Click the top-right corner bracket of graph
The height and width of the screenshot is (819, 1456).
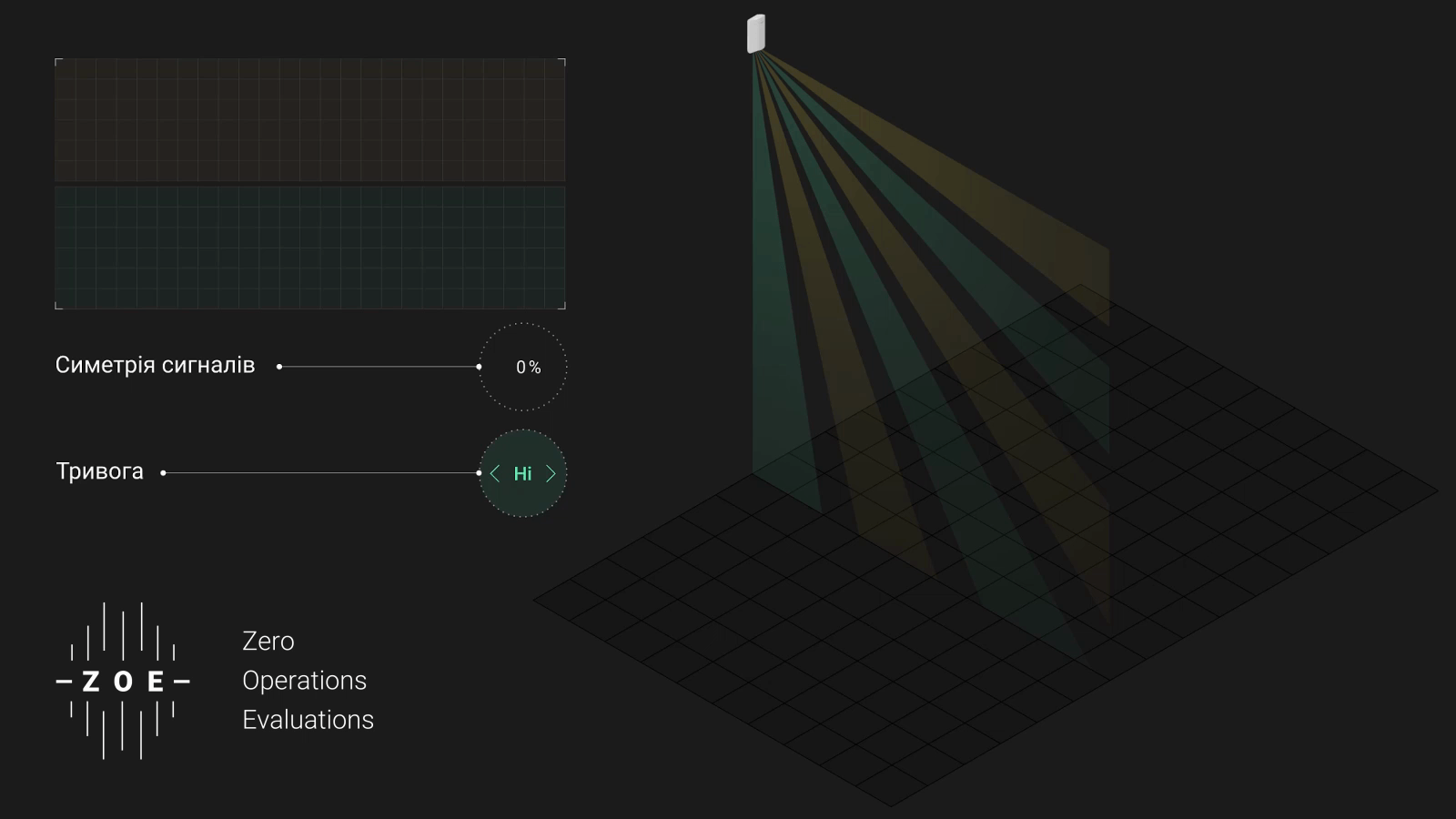[562, 61]
